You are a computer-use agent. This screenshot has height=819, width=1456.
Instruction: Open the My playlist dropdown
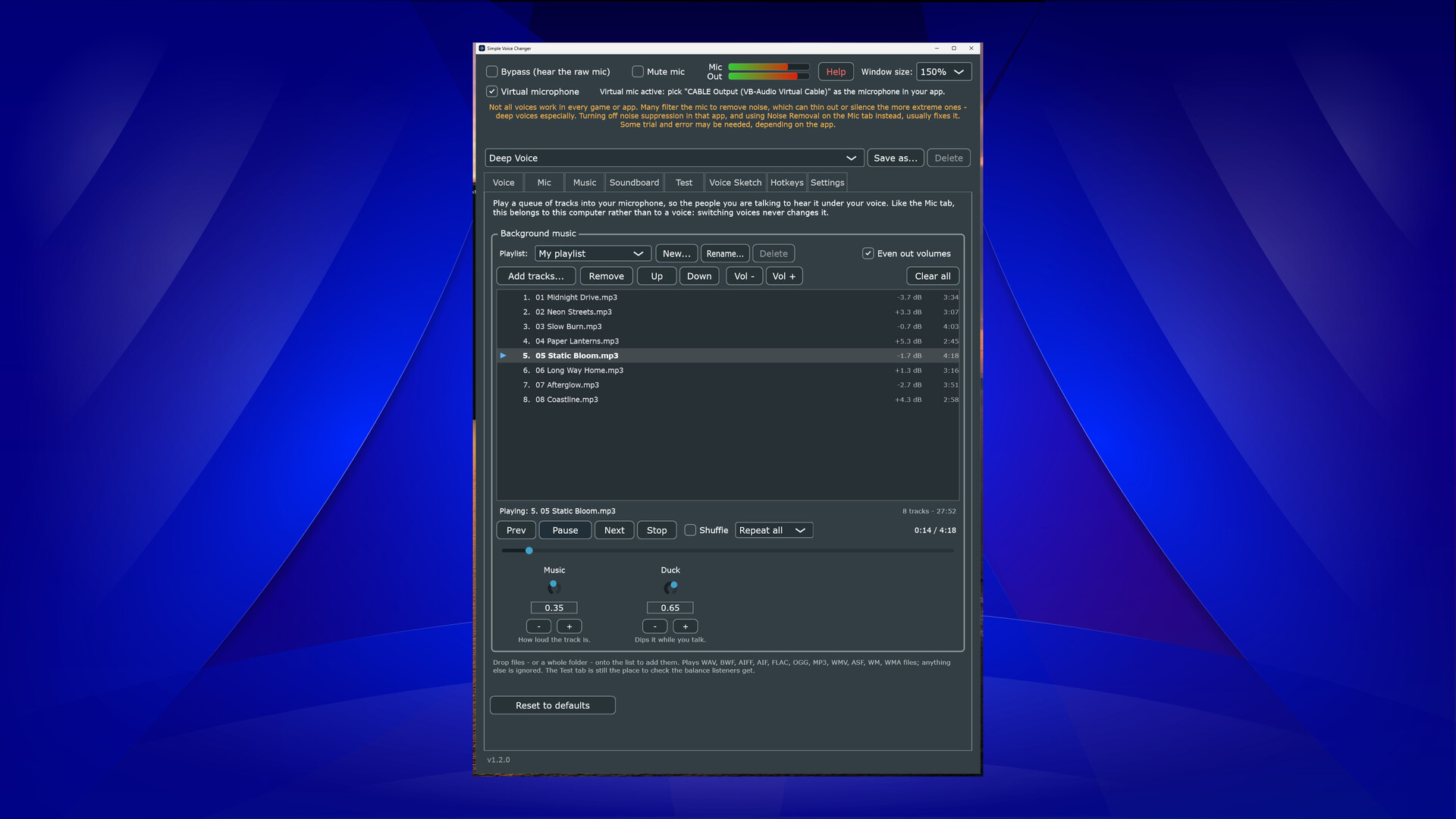592,253
